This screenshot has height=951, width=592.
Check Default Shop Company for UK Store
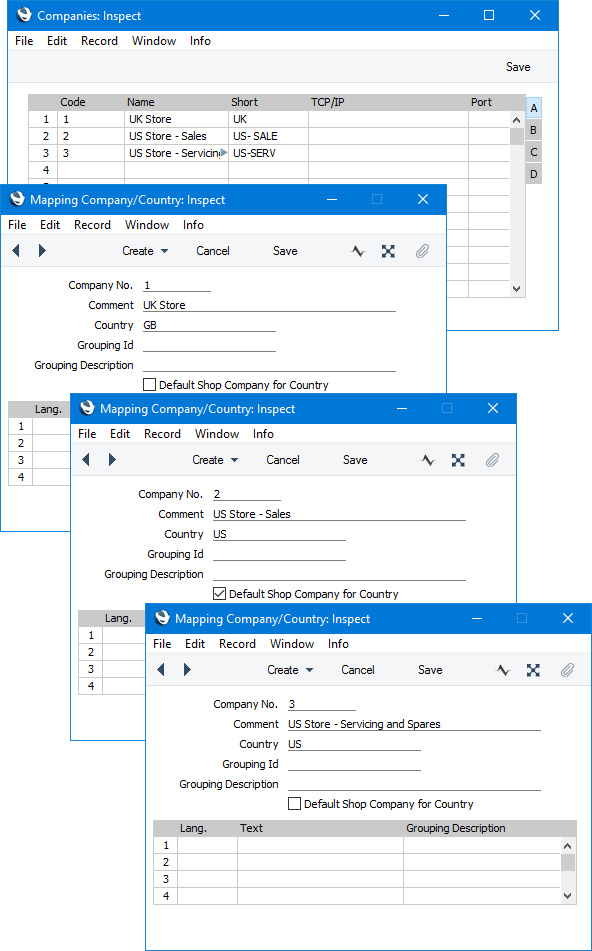click(149, 385)
